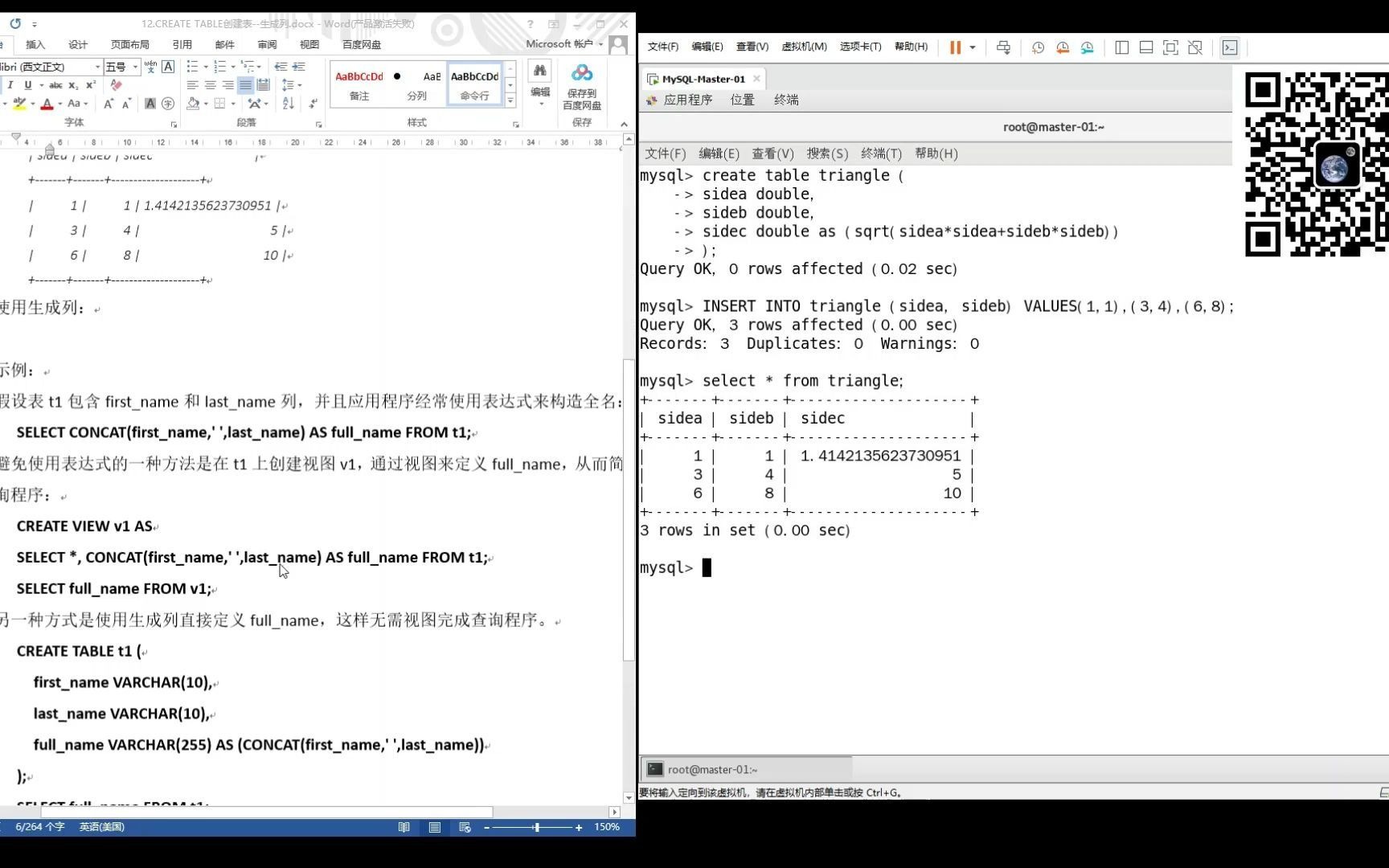
Task: Open the font name dropdown
Action: point(97,67)
